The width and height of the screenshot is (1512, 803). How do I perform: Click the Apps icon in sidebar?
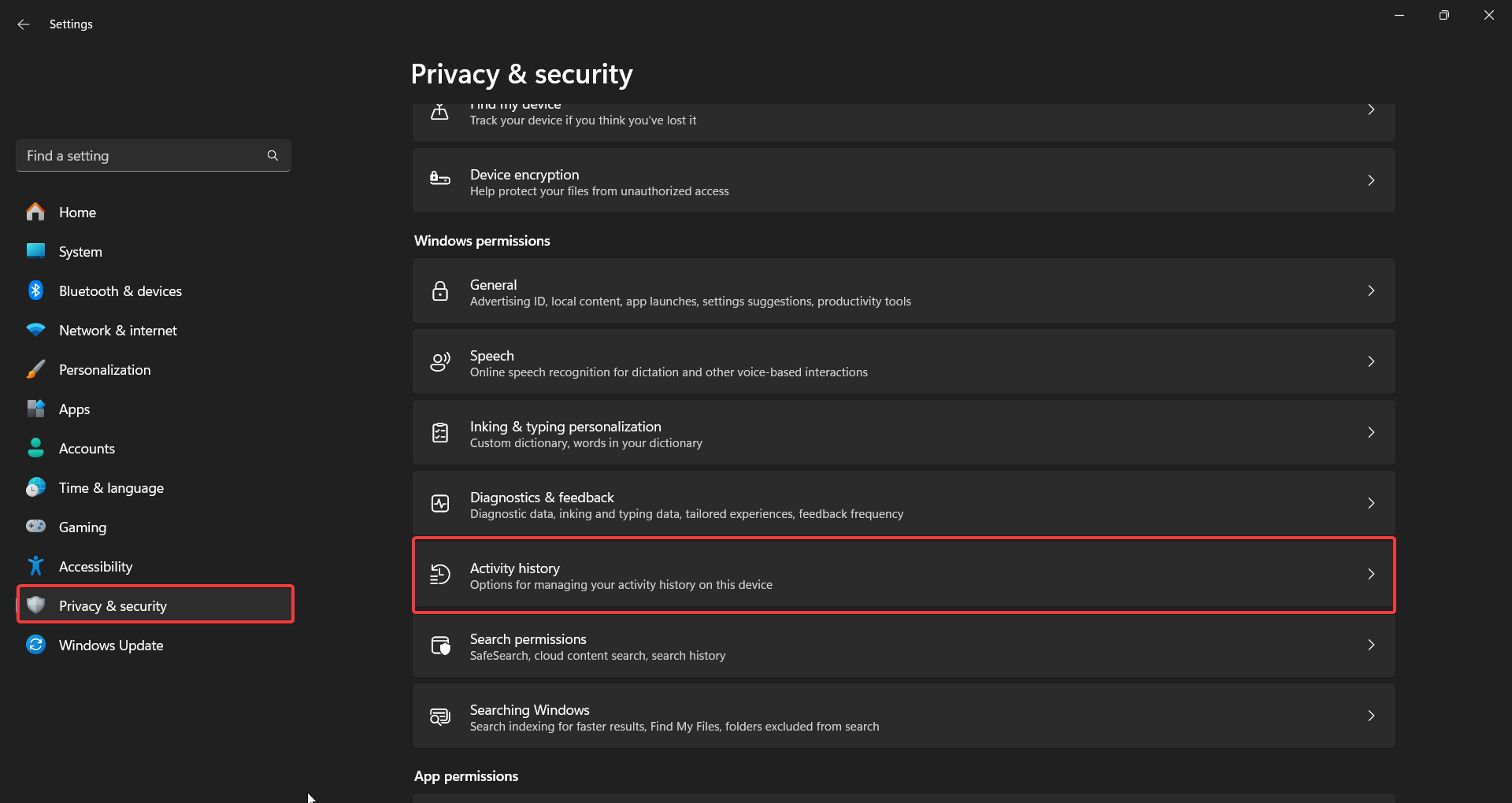coord(35,409)
